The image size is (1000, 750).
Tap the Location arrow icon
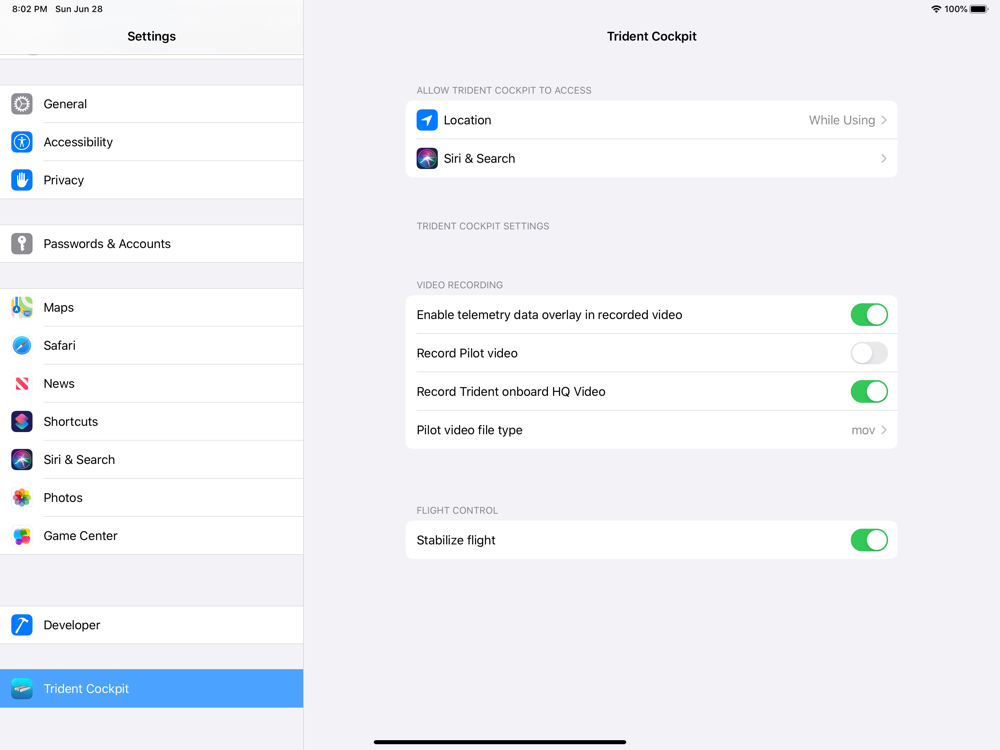point(427,120)
